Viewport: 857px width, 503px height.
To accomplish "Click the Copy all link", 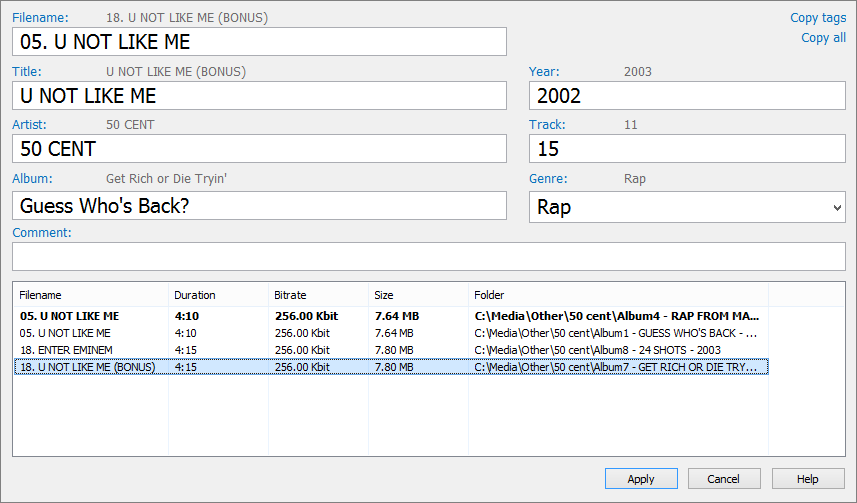I will pyautogui.click(x=823, y=38).
